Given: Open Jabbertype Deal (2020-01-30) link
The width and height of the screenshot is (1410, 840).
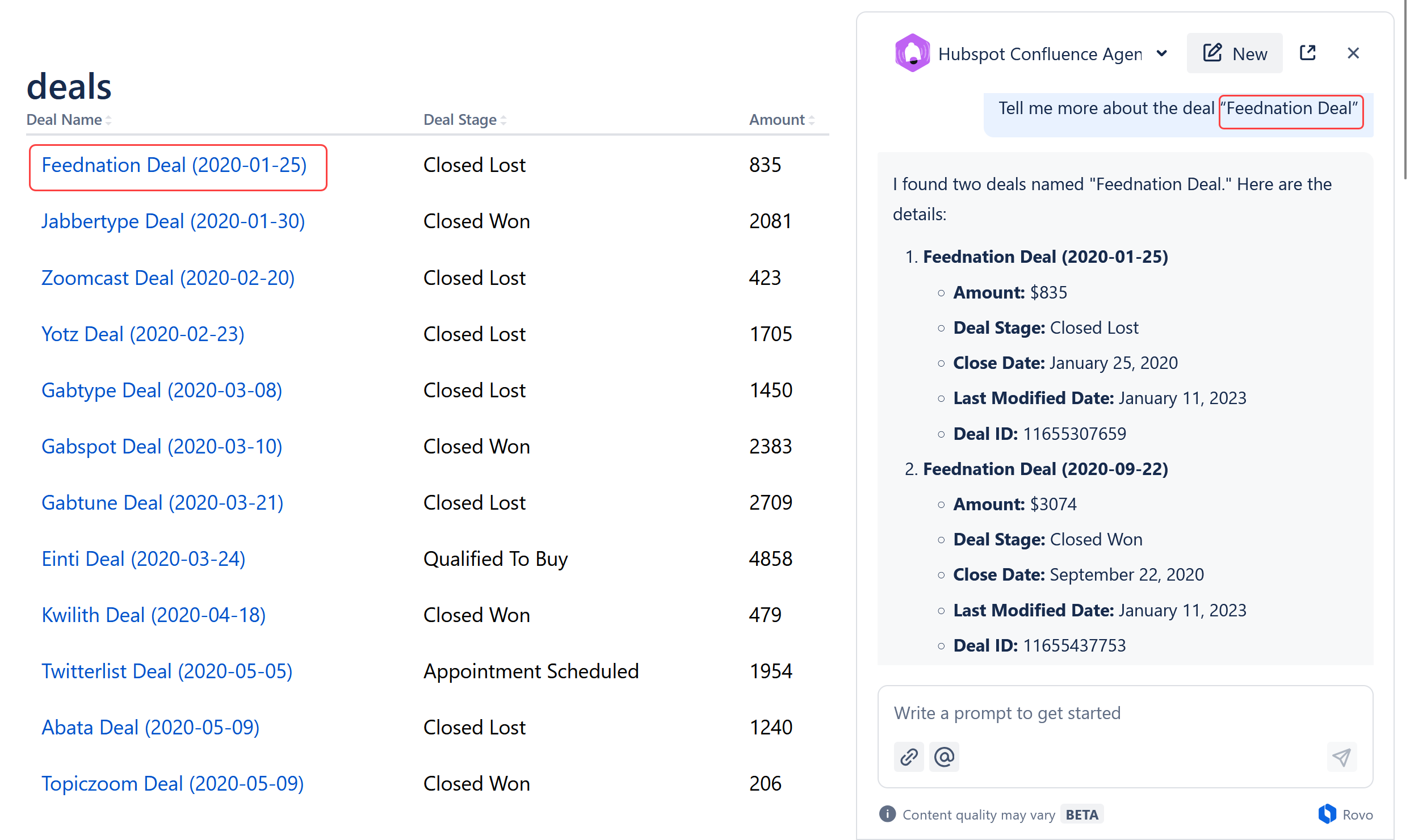Looking at the screenshot, I should (173, 221).
